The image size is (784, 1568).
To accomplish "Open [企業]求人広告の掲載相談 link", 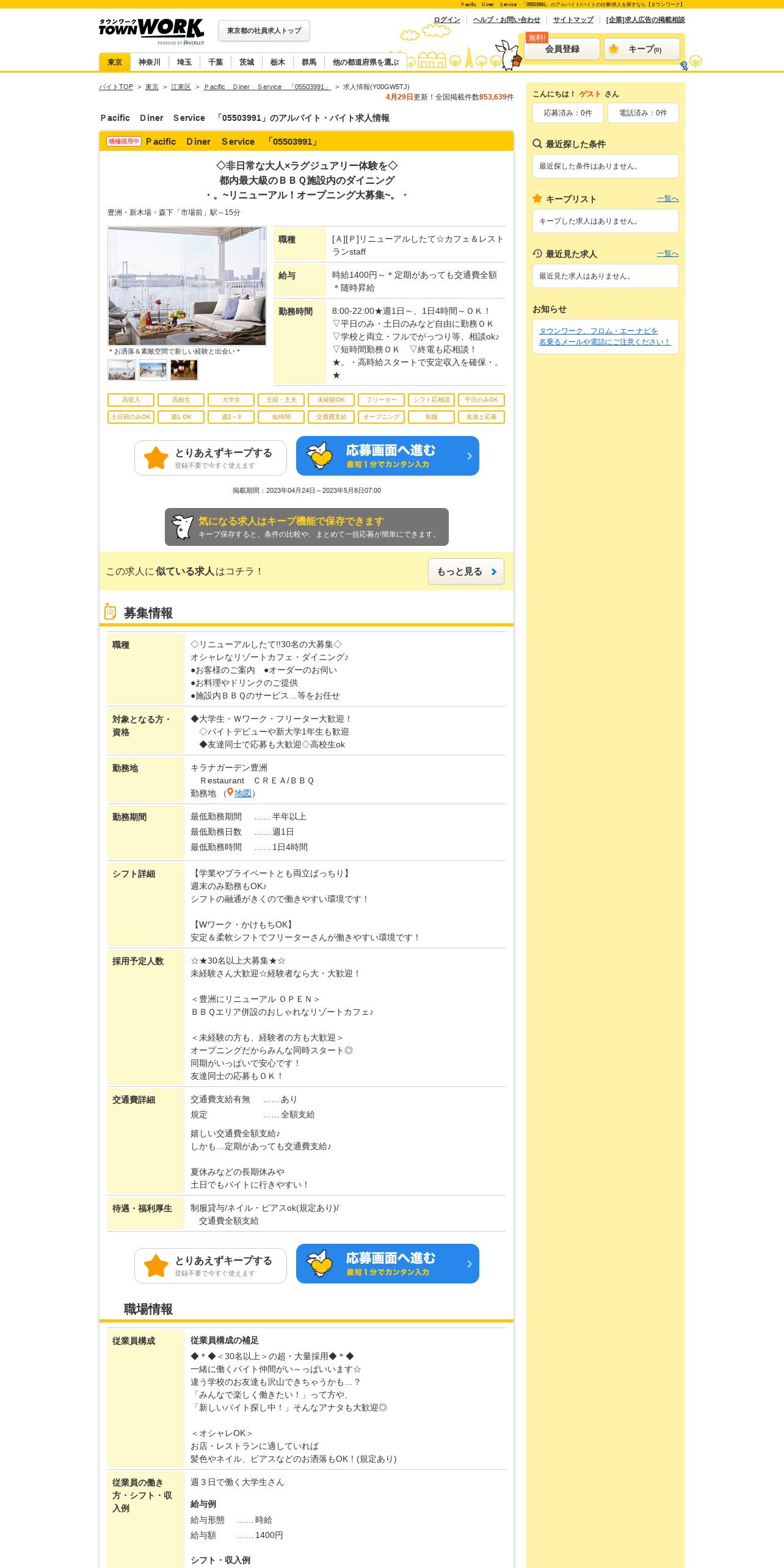I will [x=645, y=20].
